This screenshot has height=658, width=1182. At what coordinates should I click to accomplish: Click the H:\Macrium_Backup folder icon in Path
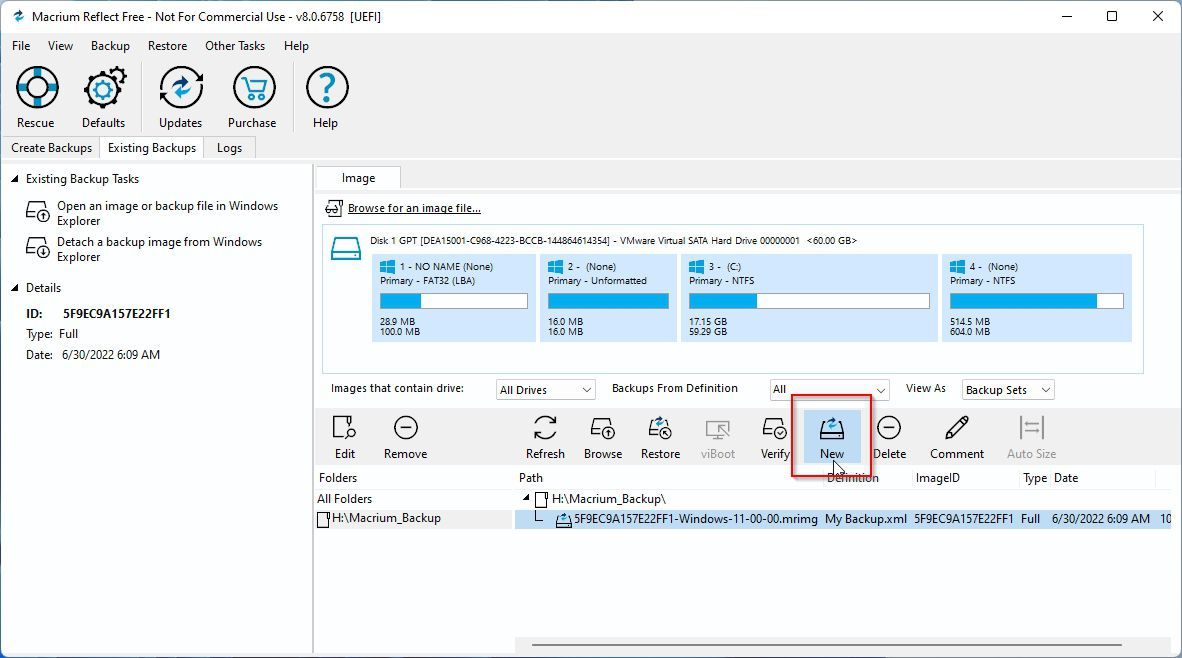point(541,499)
